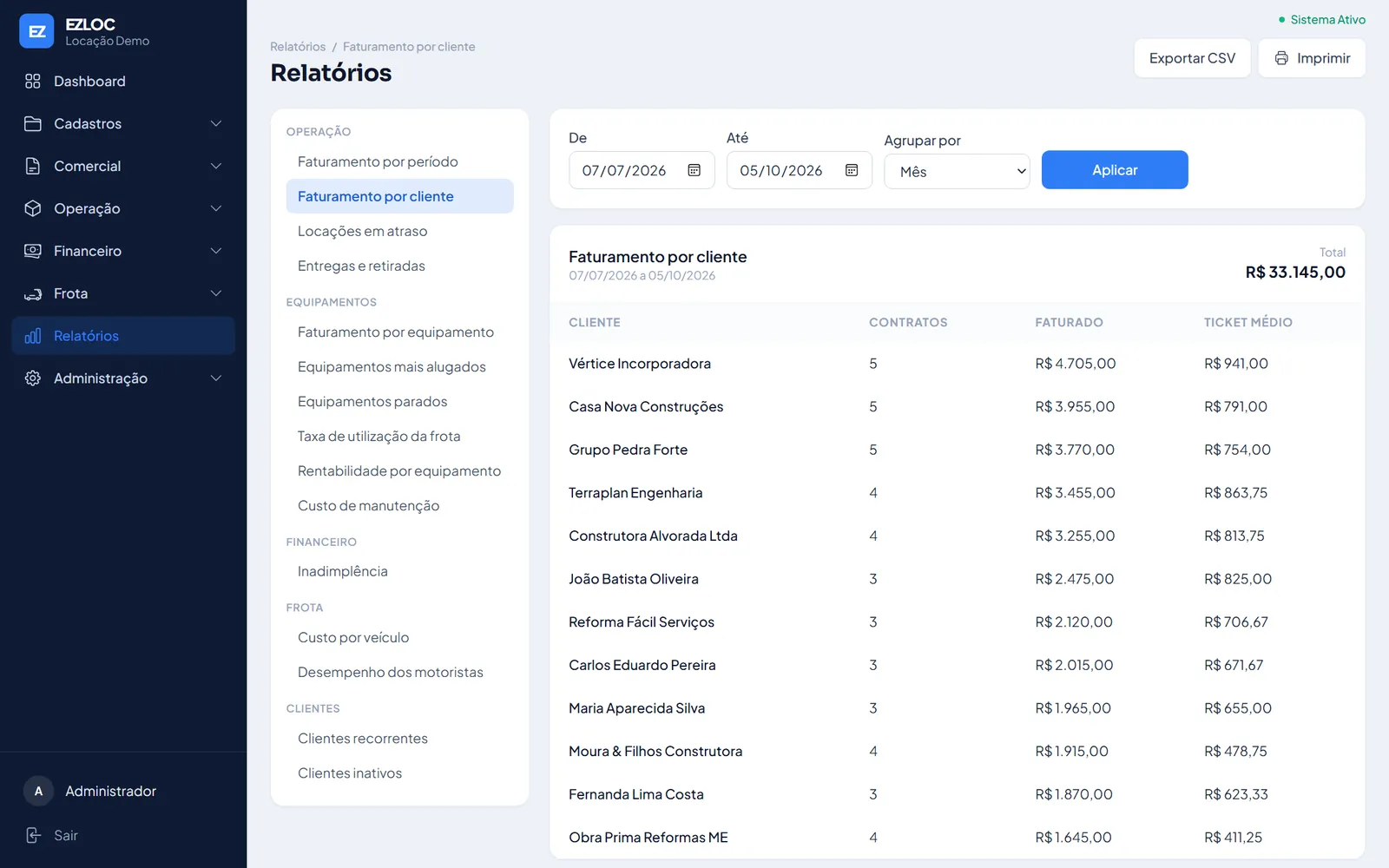Click the Exportar CSV button

pos(1192,58)
